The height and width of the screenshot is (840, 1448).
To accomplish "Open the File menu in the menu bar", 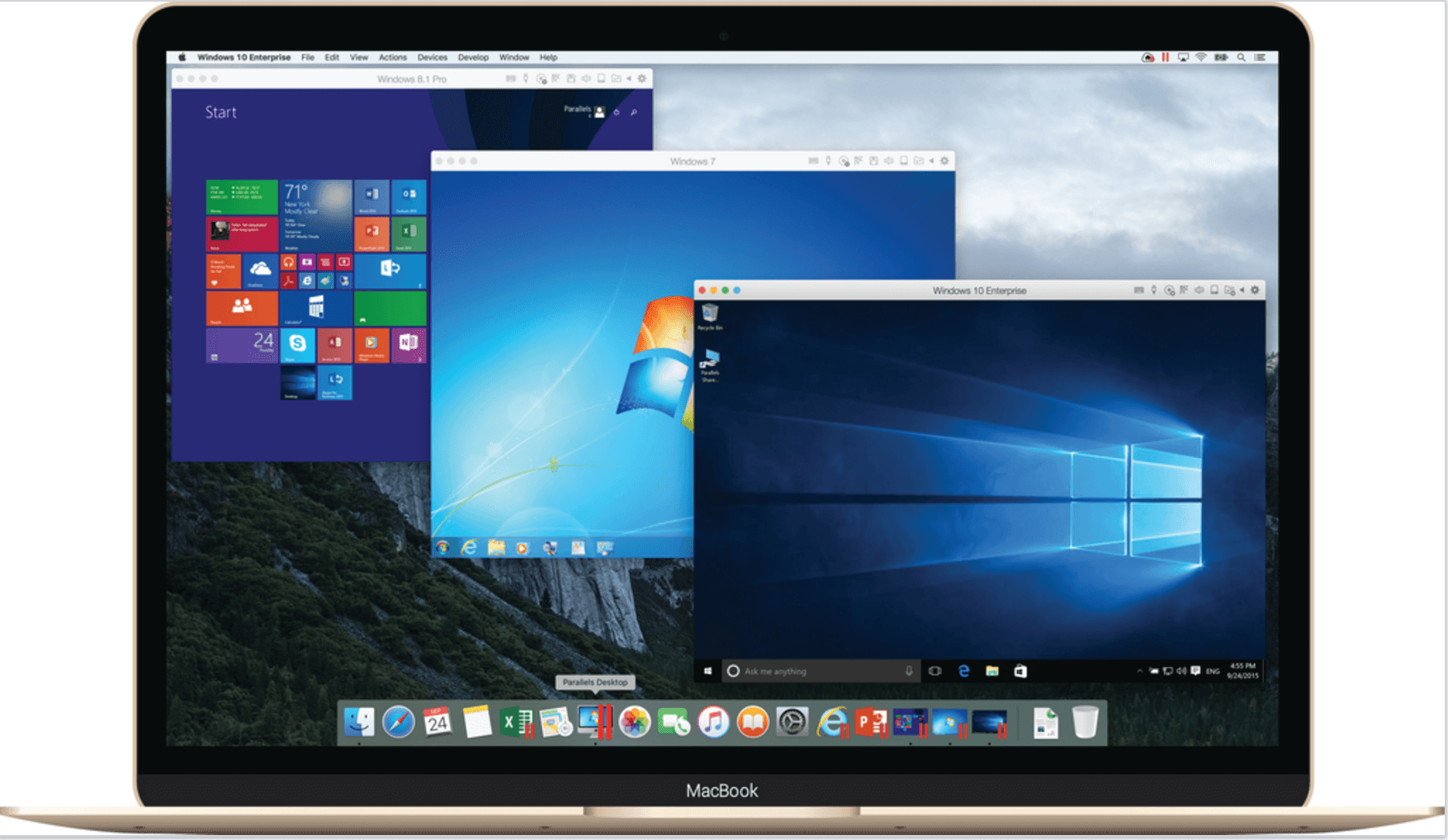I will click(x=307, y=58).
